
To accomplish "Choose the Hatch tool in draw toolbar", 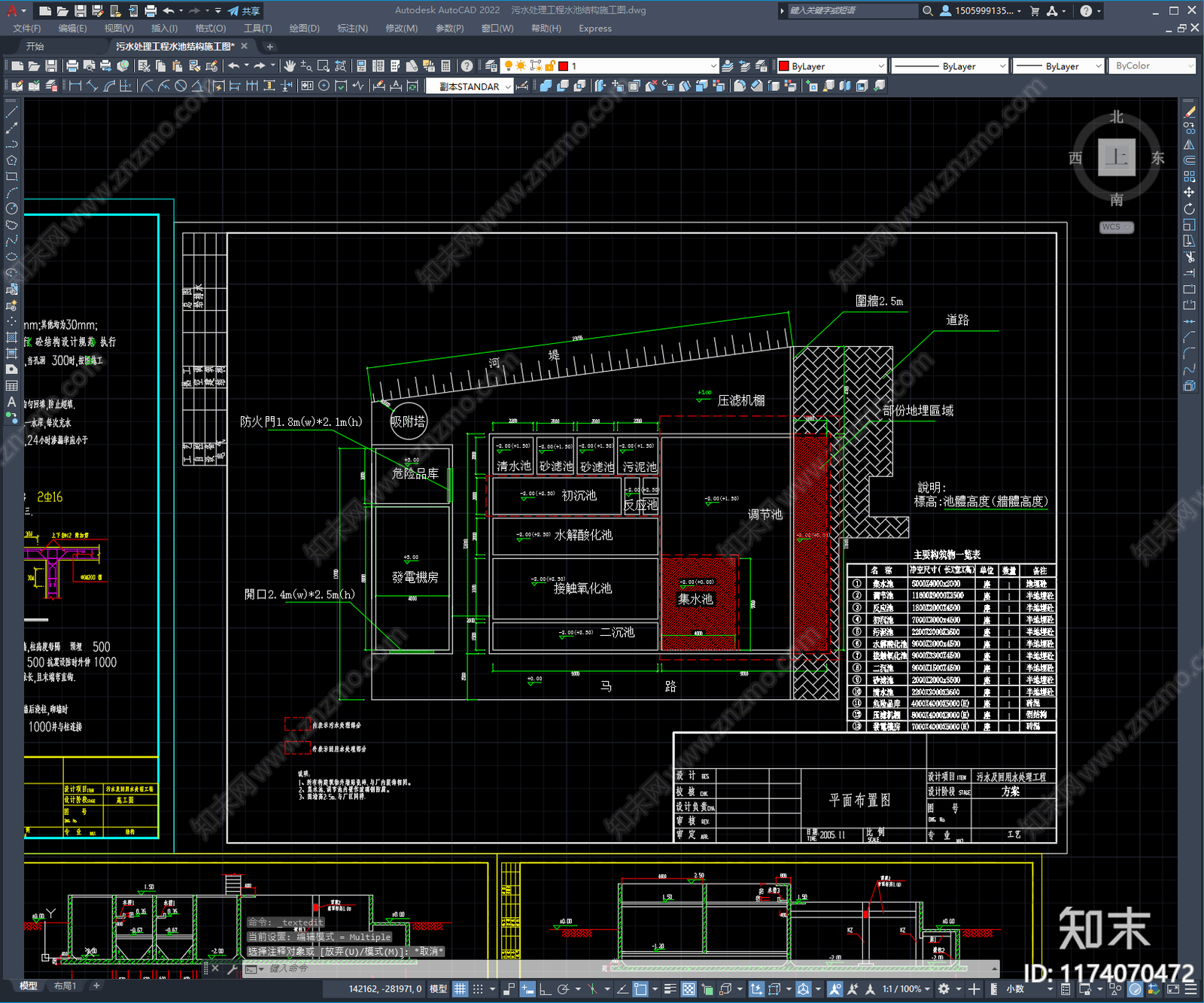I will 11,337.
